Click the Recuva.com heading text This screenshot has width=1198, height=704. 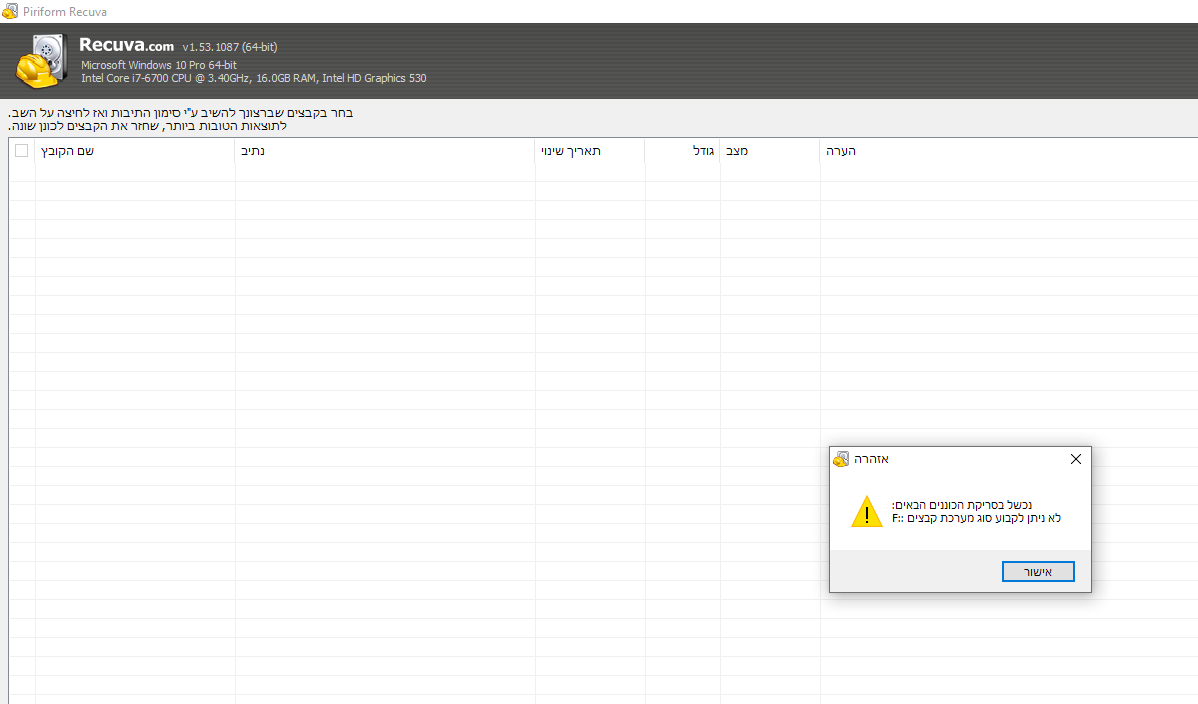point(126,45)
